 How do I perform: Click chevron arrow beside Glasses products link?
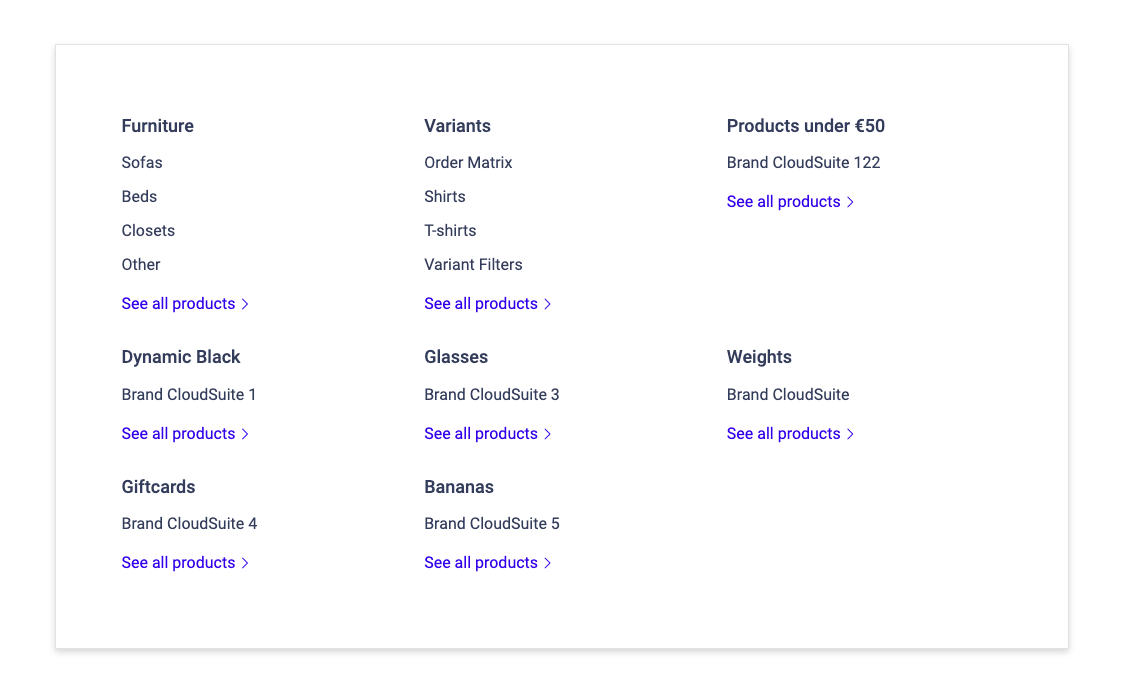(548, 434)
